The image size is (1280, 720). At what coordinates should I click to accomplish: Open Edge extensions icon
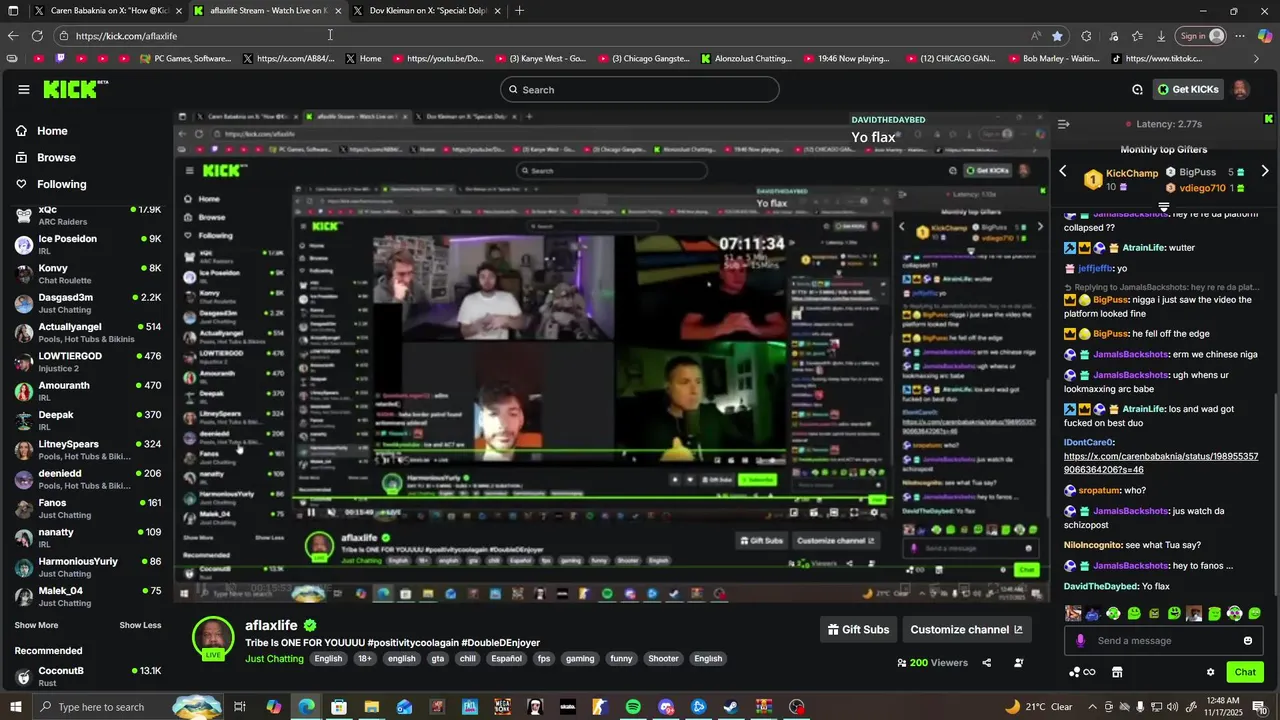pyautogui.click(x=1086, y=36)
